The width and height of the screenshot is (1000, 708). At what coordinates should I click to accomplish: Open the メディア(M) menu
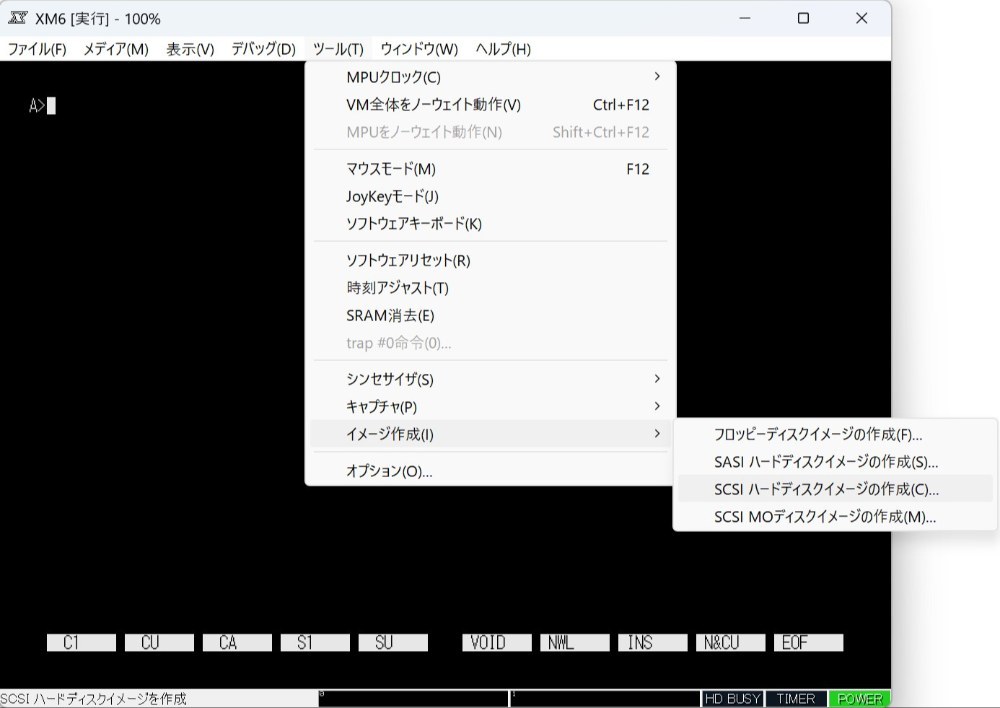click(115, 49)
